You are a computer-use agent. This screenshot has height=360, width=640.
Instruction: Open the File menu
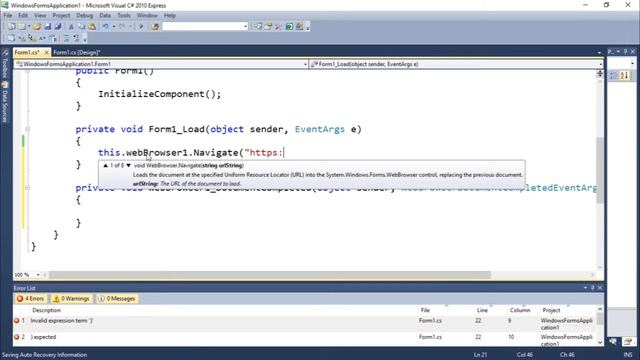coord(8,16)
